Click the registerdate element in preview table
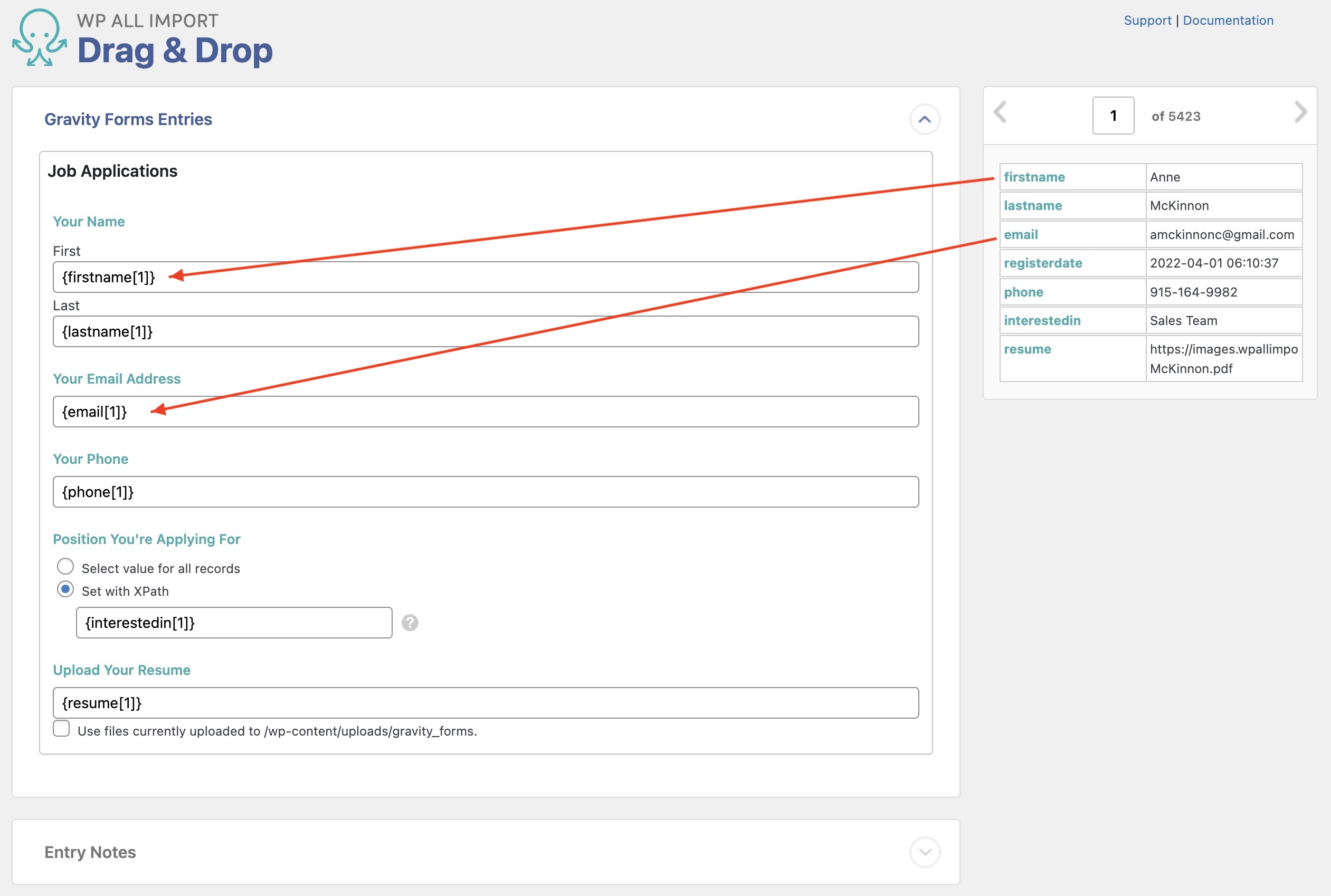 click(1042, 263)
